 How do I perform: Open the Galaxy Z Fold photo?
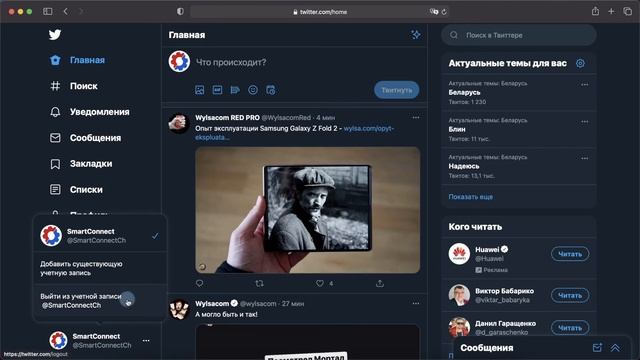308,210
